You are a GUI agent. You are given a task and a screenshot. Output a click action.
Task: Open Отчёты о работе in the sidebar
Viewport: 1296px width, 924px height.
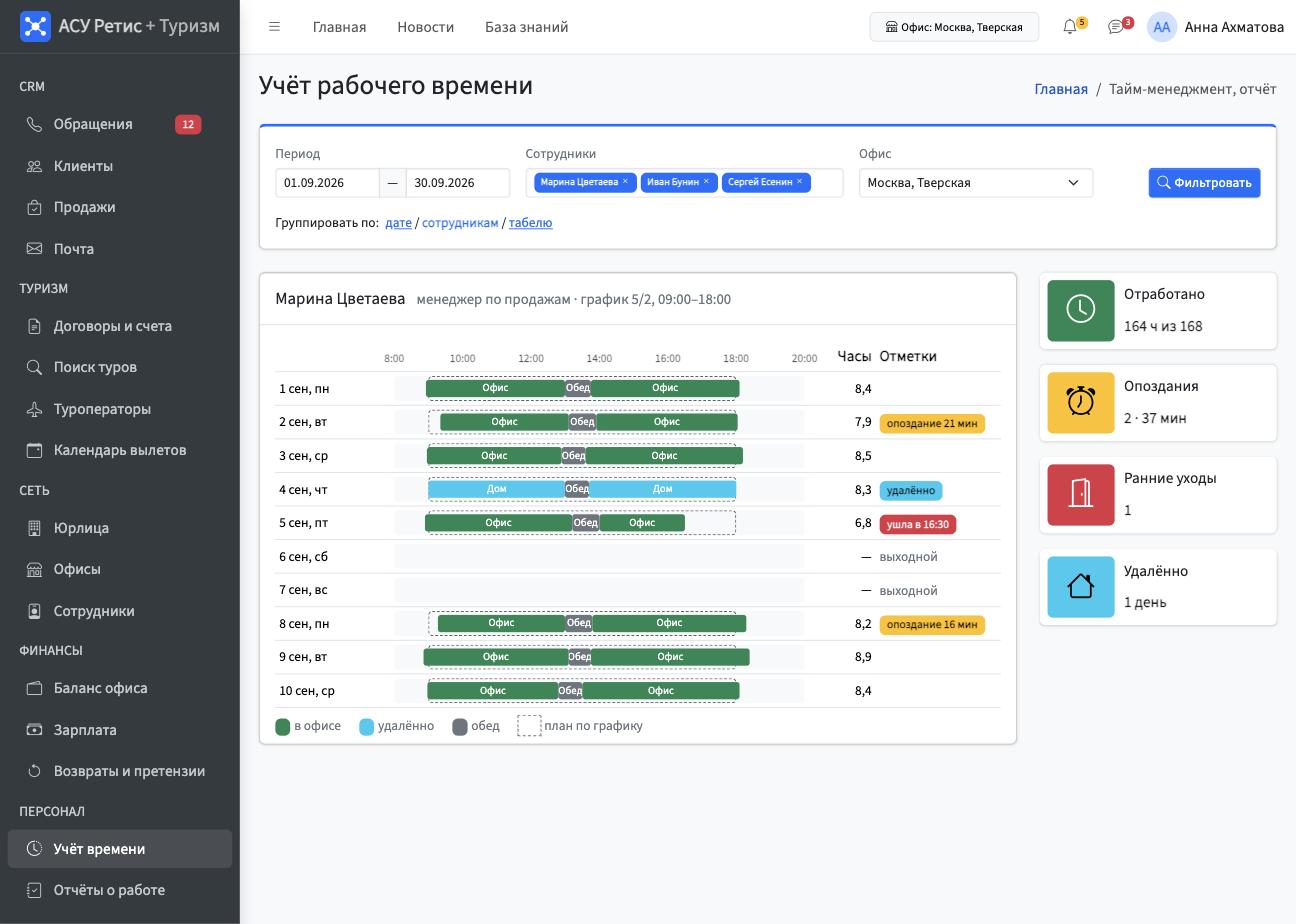pyautogui.click(x=120, y=890)
